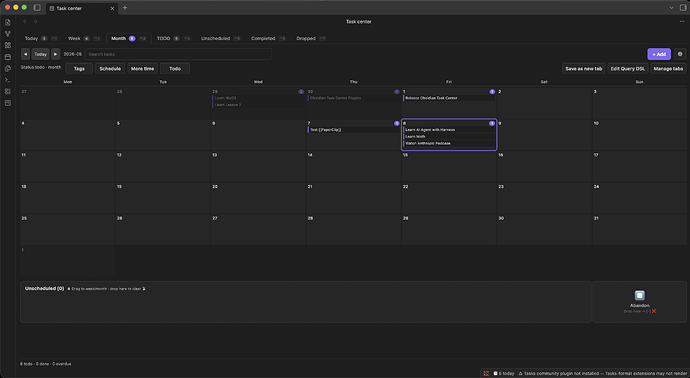Open the Unscheduled tab
This screenshot has height=378, width=690.
pos(221,38)
